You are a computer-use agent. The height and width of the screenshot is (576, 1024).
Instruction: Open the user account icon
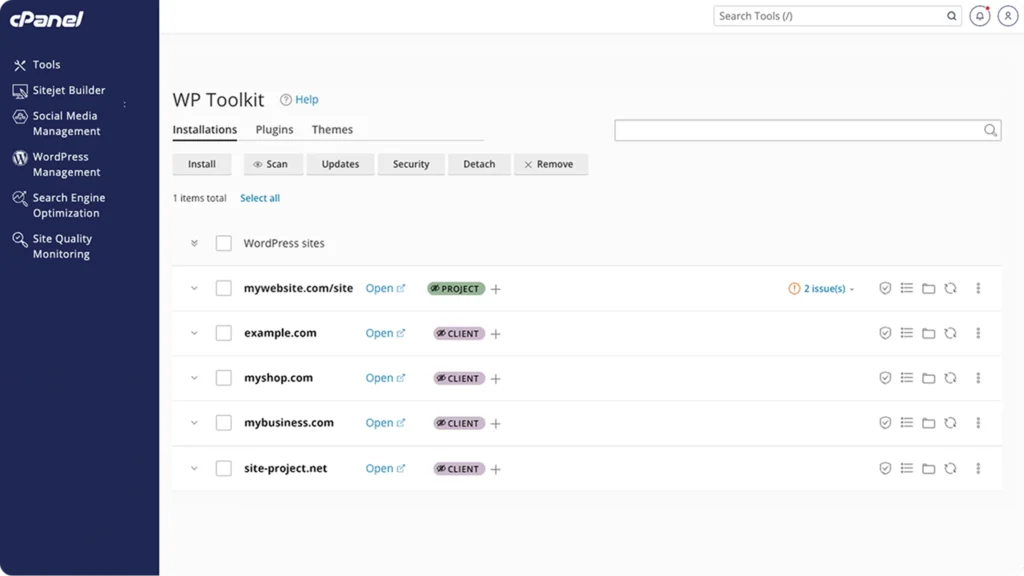1008,16
